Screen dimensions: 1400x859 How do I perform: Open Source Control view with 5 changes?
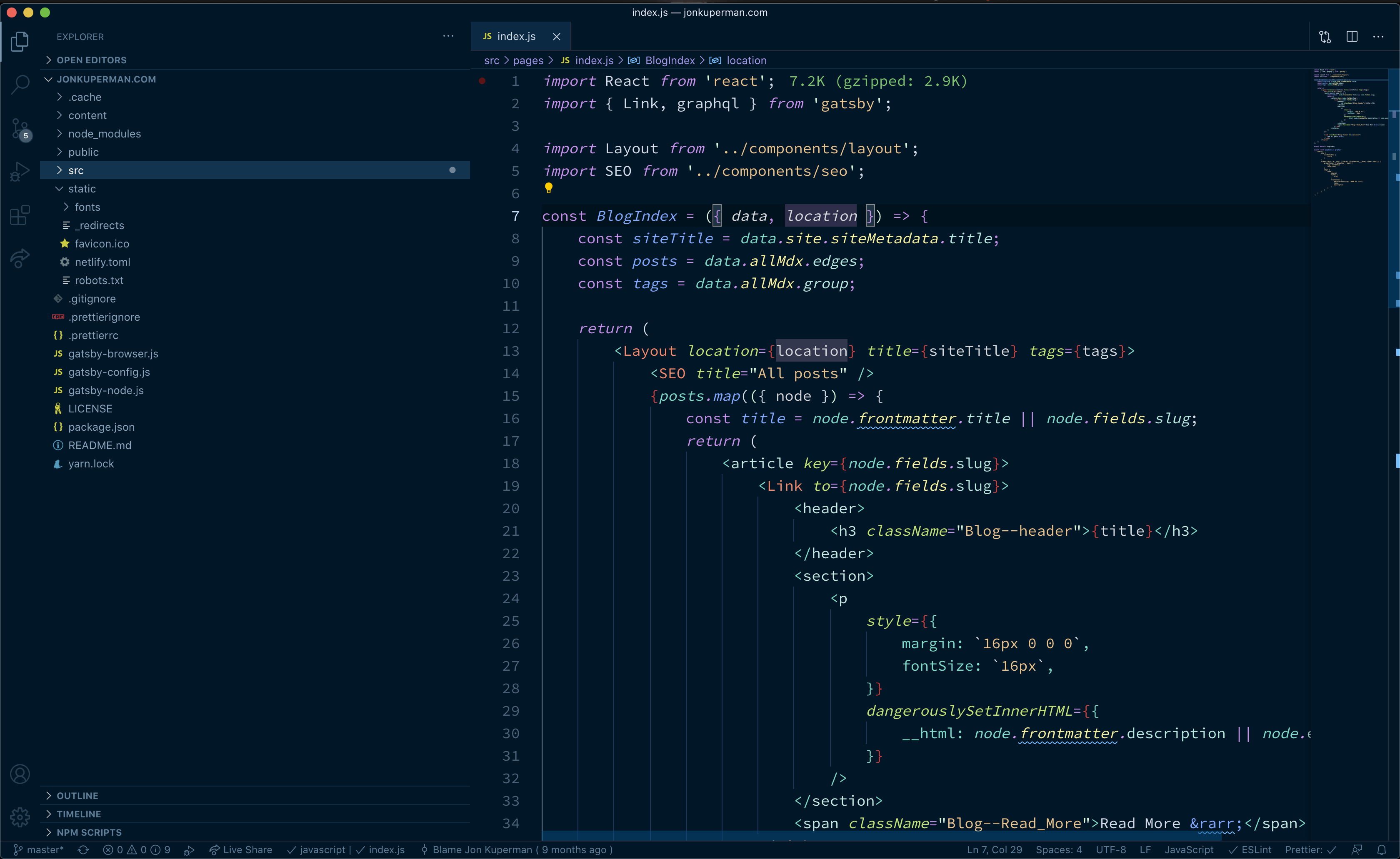20,130
